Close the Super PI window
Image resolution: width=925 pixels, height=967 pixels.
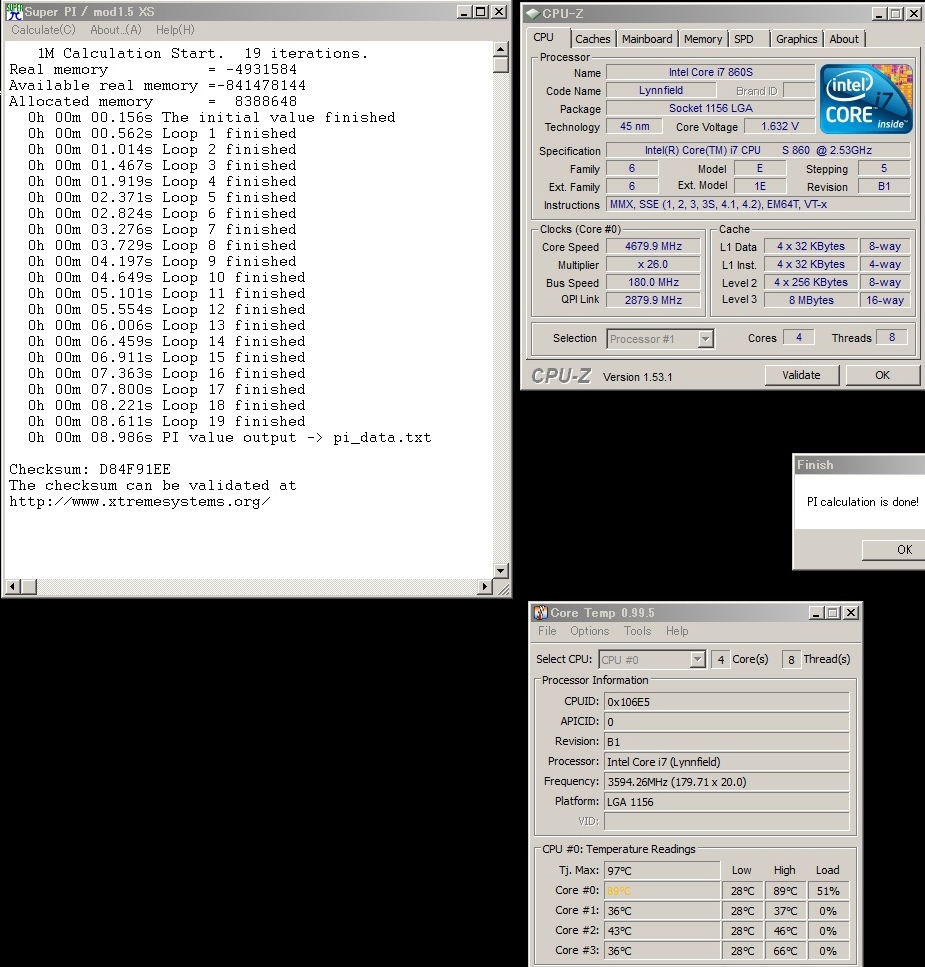[x=499, y=12]
